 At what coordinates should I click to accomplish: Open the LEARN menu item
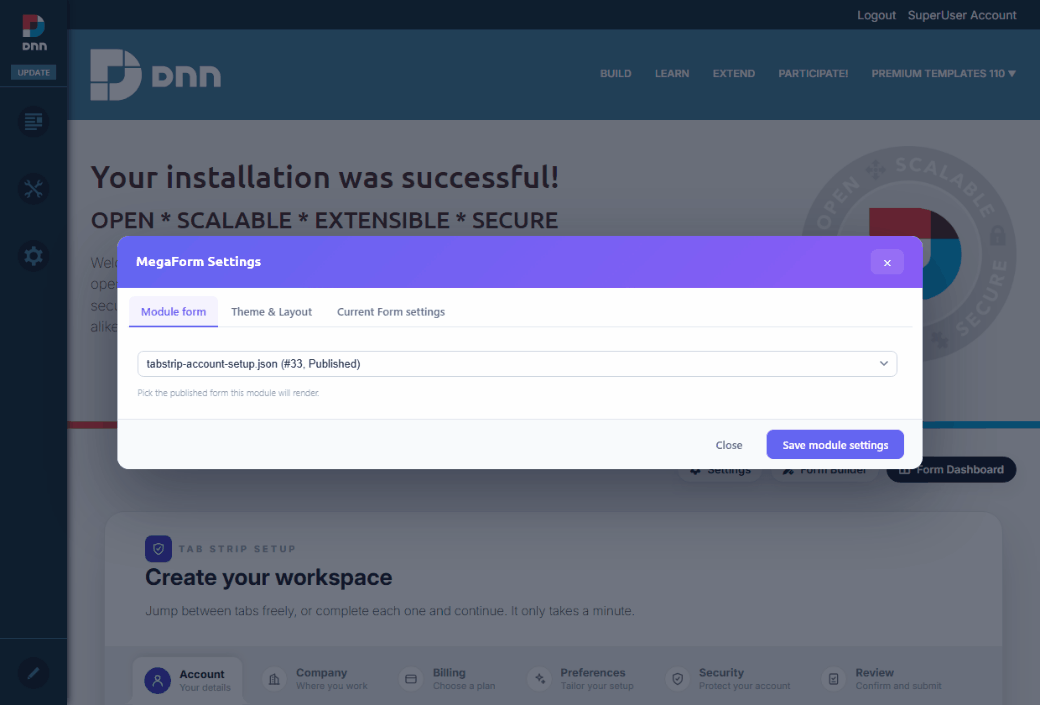coord(672,74)
